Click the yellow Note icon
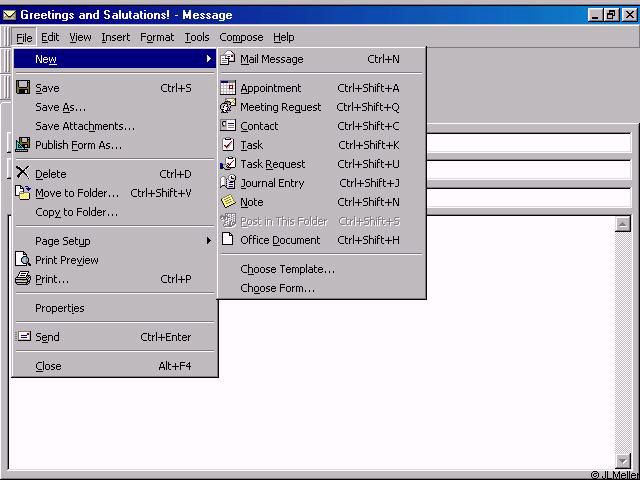 click(x=228, y=202)
